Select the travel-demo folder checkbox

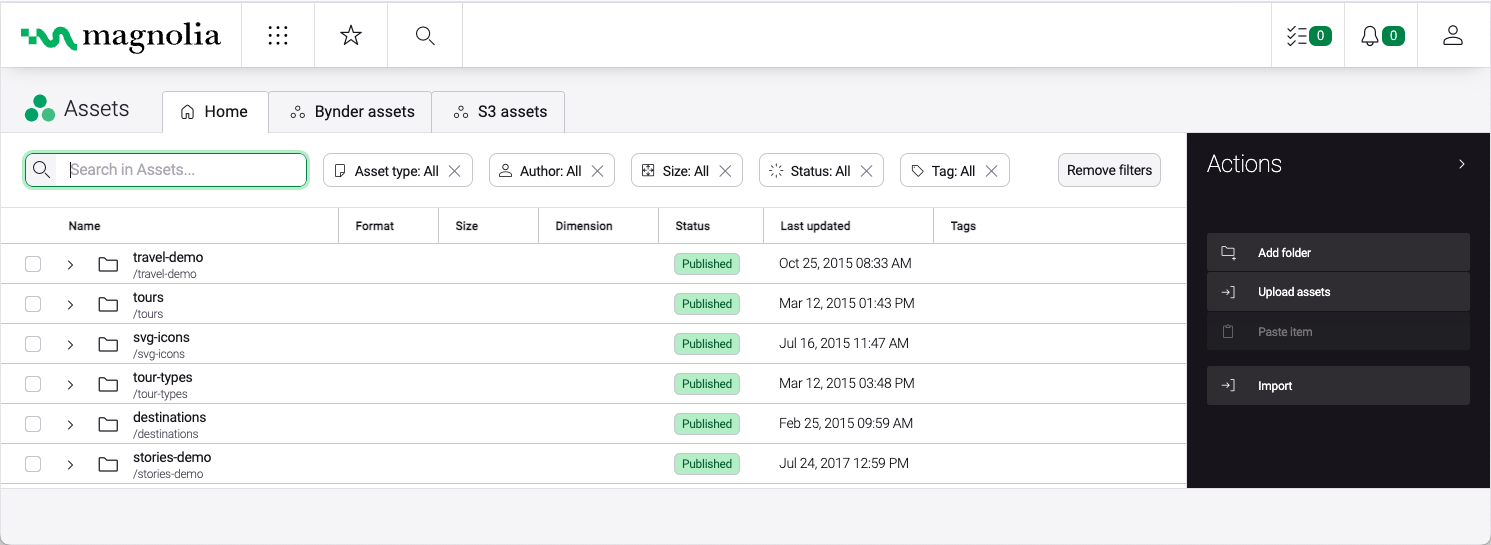coord(33,264)
